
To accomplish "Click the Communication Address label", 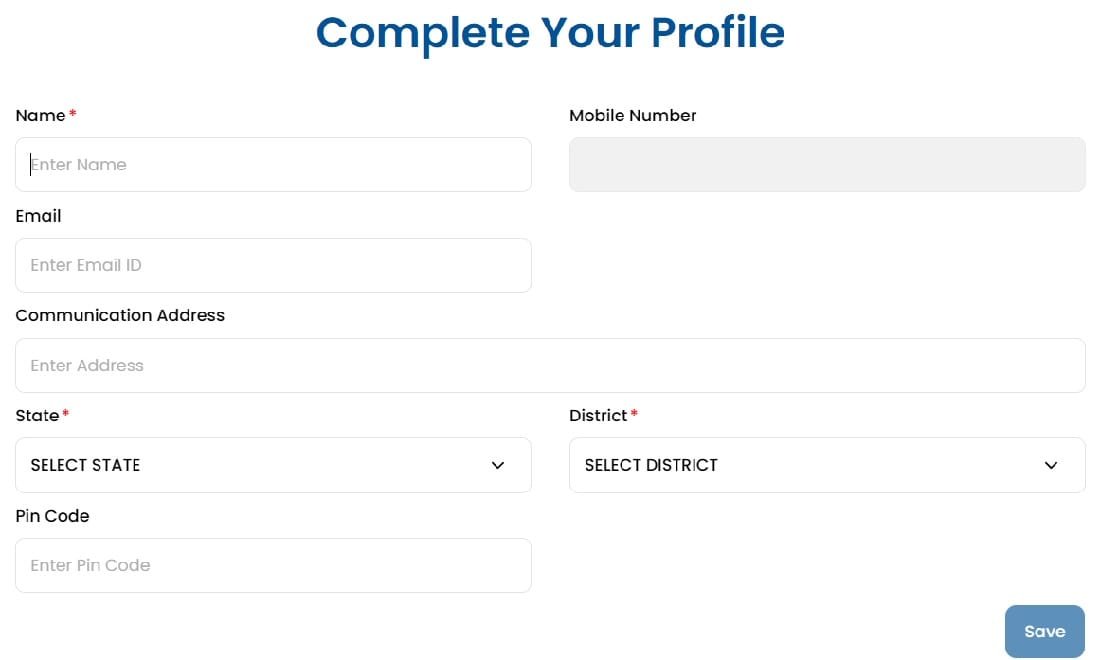I will tap(120, 315).
